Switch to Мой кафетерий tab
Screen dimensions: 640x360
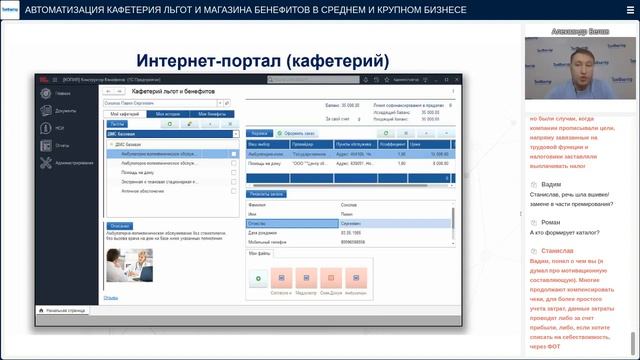(125, 114)
